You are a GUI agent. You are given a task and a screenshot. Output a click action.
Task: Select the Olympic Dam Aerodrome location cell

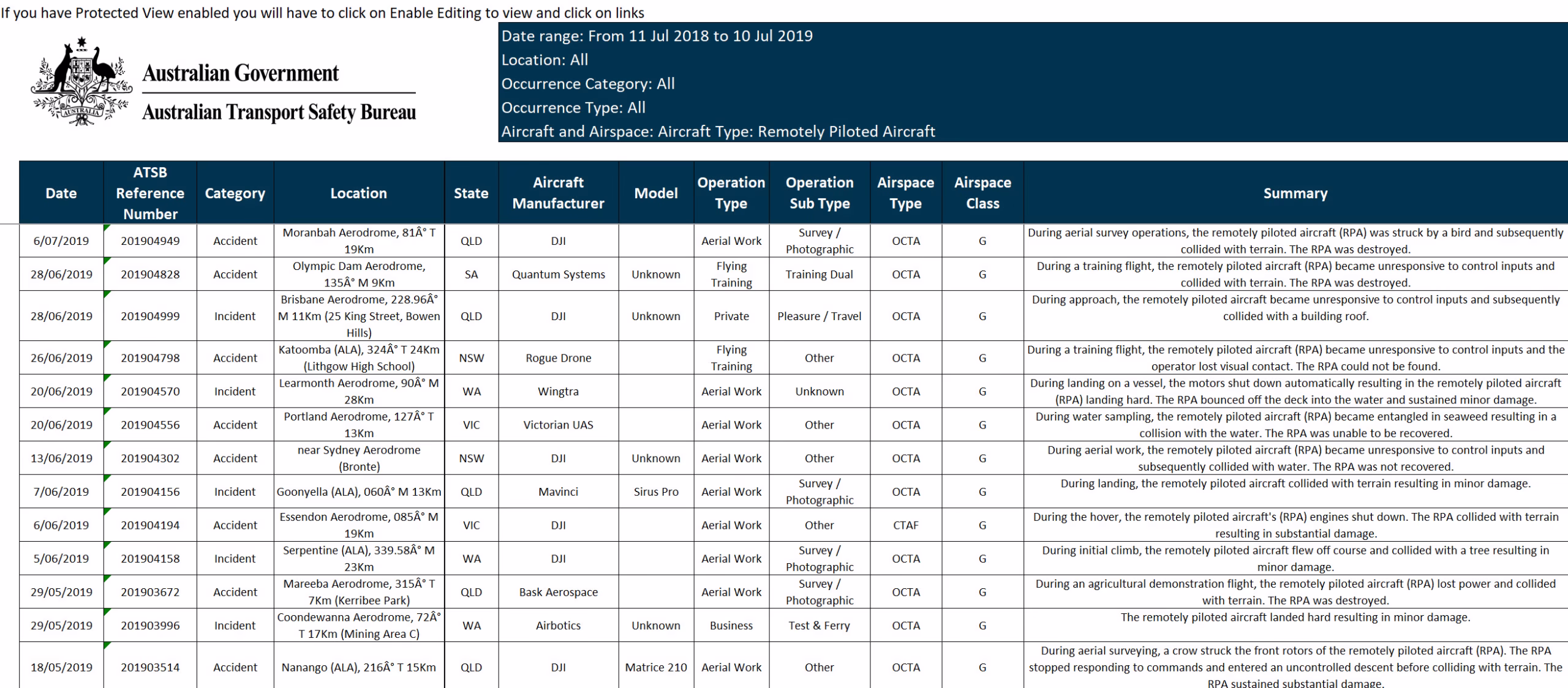pyautogui.click(x=359, y=274)
